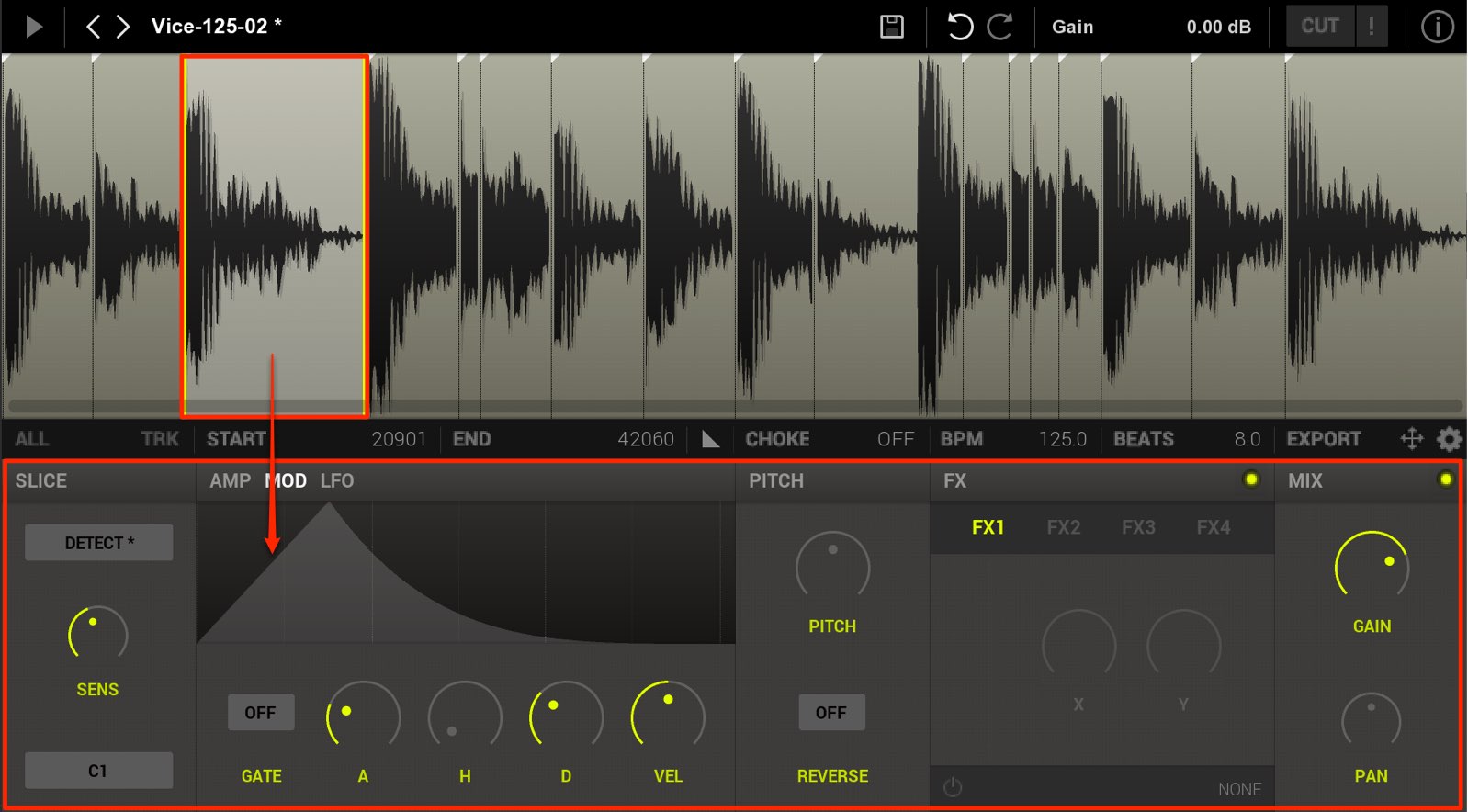Click the END value 42060

point(646,439)
